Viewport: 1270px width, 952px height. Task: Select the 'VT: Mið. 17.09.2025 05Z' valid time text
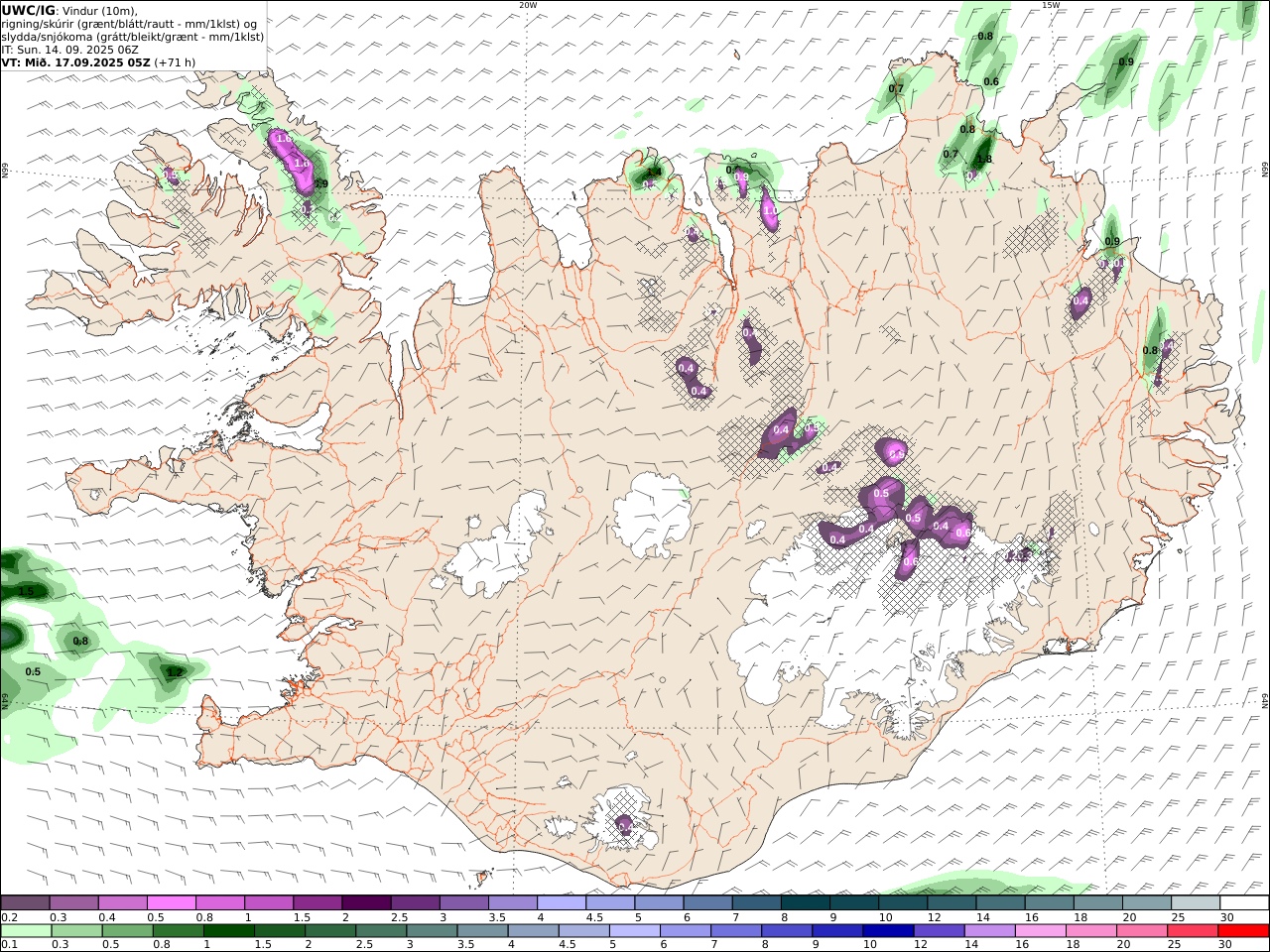pos(76,62)
